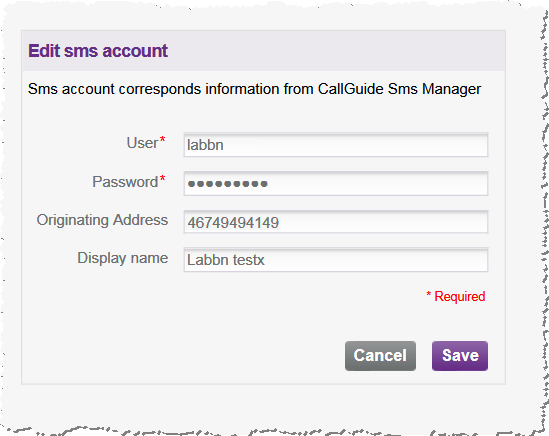Select the Originating Address input field
Image resolution: width=549 pixels, height=436 pixels.
coord(336,222)
